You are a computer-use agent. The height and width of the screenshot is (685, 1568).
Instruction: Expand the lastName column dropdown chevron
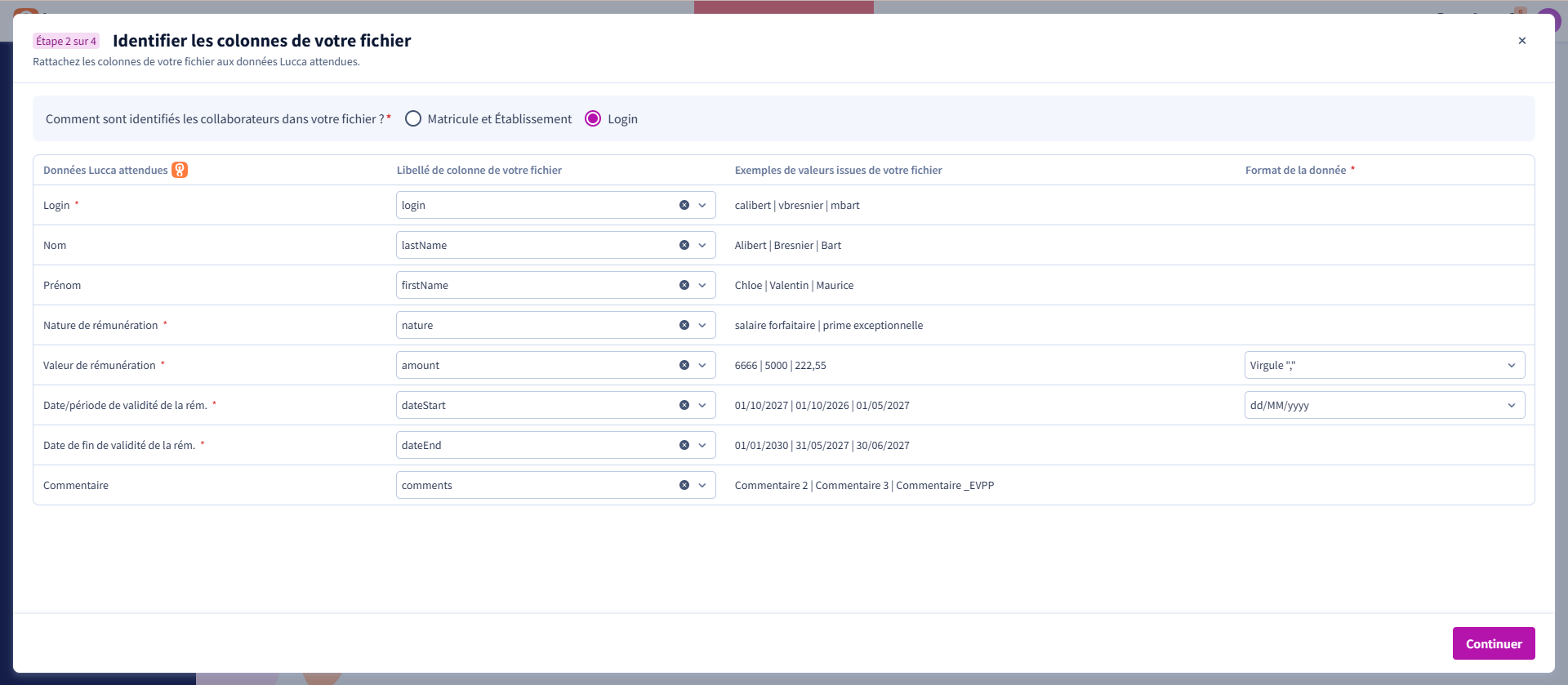pyautogui.click(x=702, y=245)
